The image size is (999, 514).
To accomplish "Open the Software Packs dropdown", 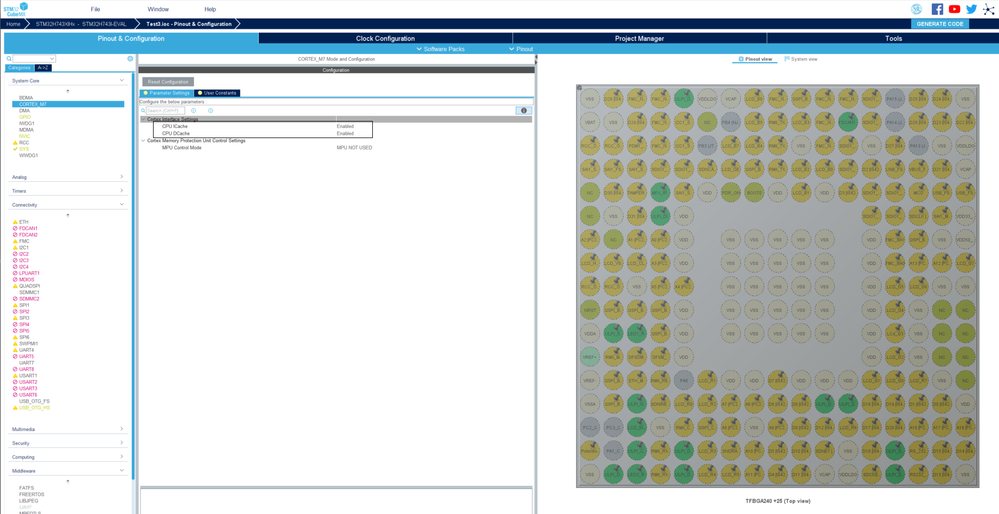I will click(x=440, y=49).
